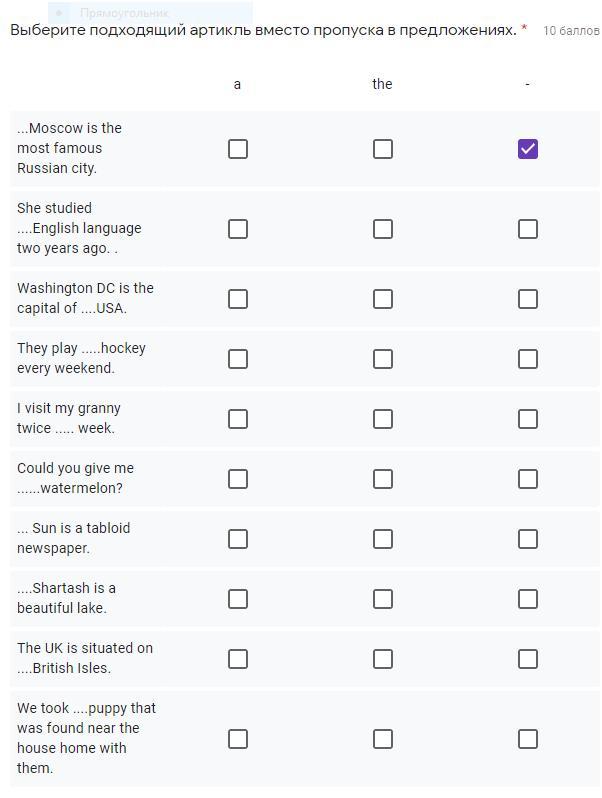Image resolution: width=602 pixels, height=798 pixels.
Task: Check 'a' for the Moscow sentence
Action: pyautogui.click(x=238, y=149)
